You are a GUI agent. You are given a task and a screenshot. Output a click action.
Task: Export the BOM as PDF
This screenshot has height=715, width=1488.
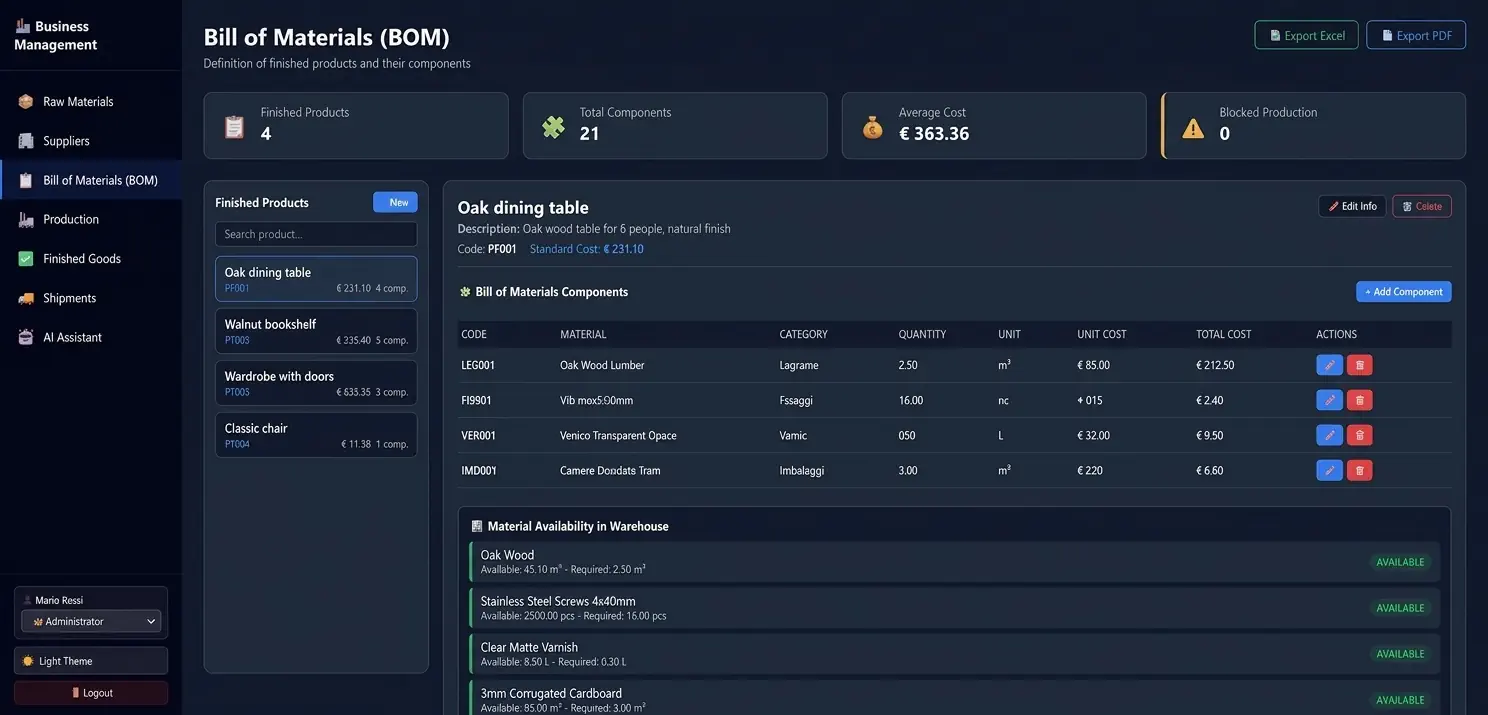1416,35
